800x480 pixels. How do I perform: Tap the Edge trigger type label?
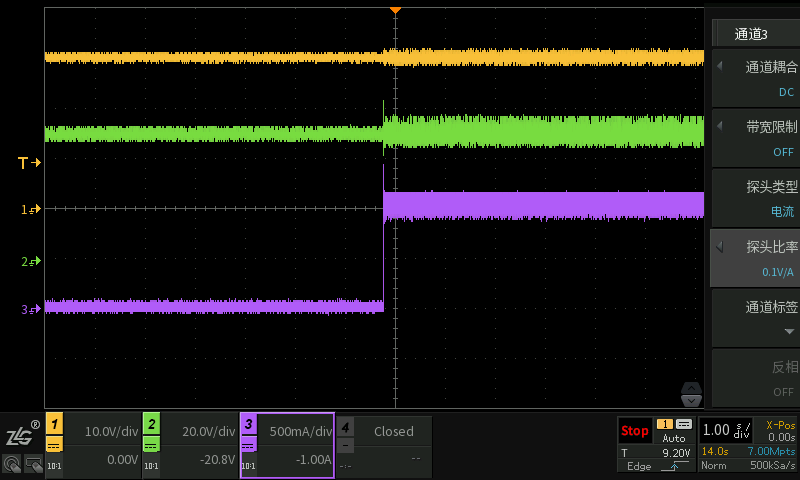639,466
